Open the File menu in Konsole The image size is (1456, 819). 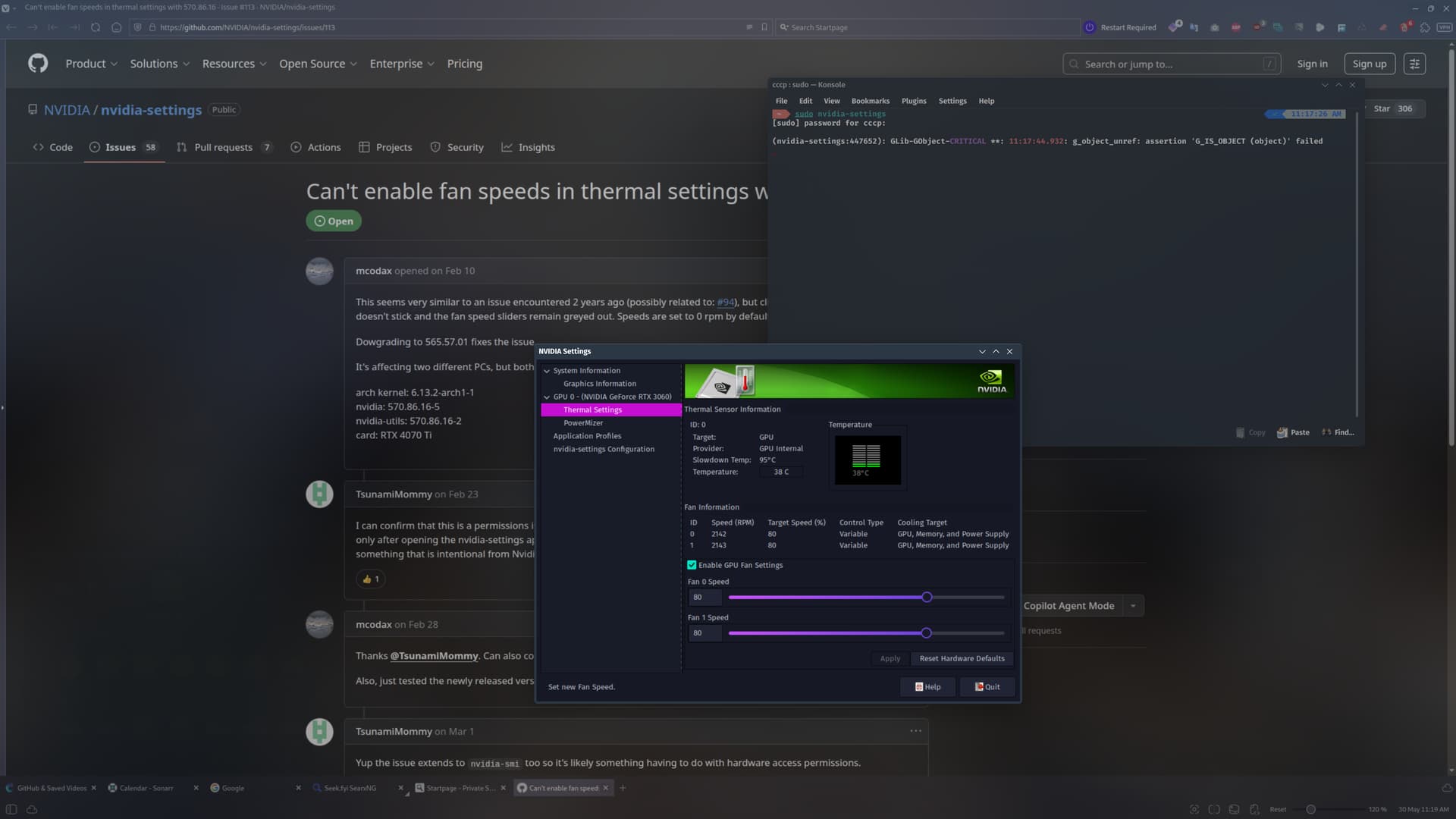[781, 101]
